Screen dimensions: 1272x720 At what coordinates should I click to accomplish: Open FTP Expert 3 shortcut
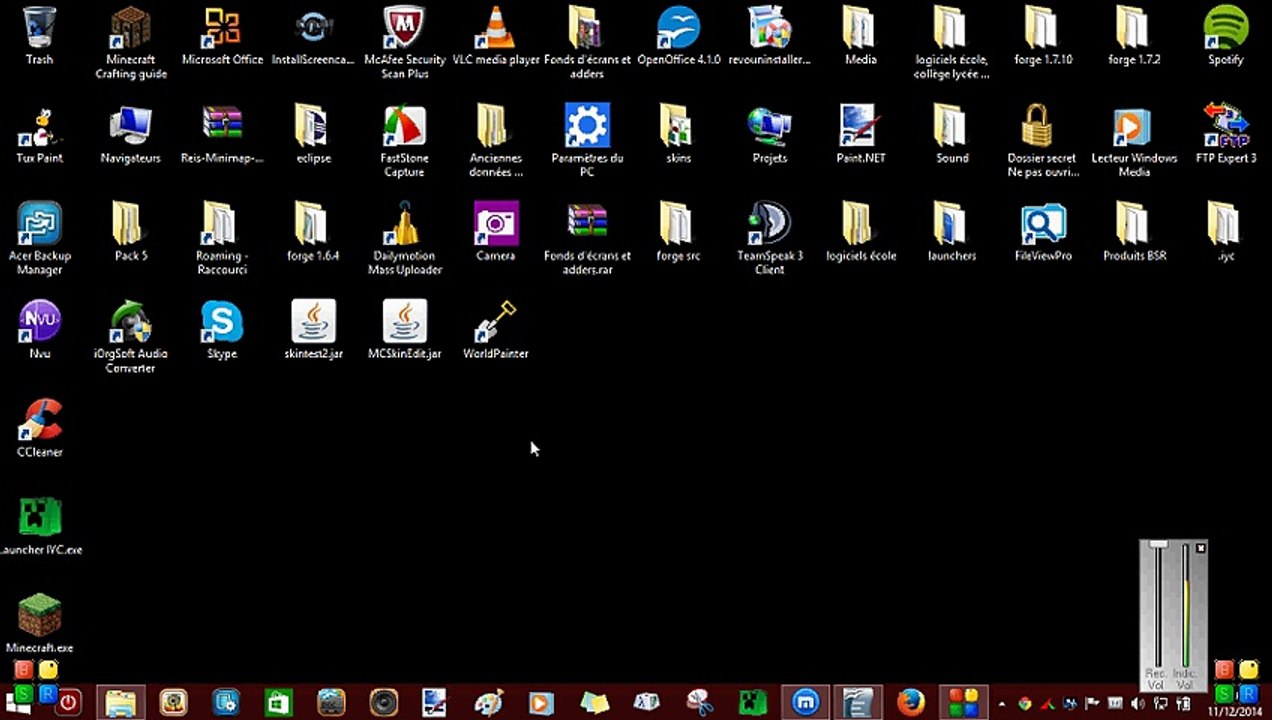tap(1225, 135)
